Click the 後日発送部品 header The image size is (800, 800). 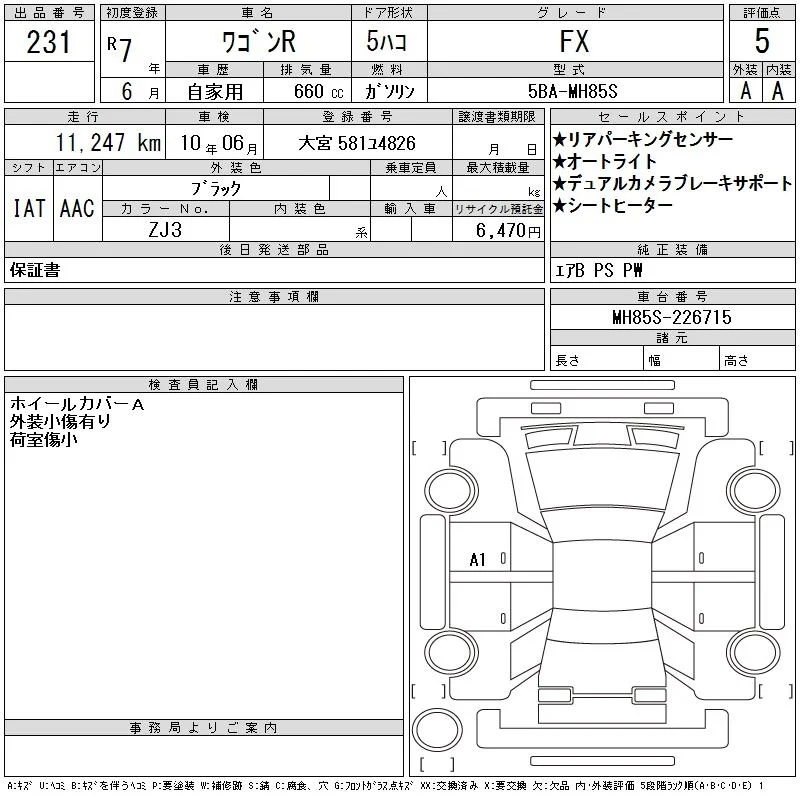coord(274,249)
